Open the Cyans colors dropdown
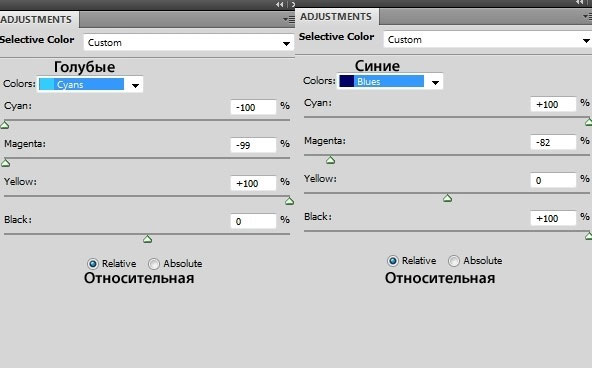592x368 pixels. pyautogui.click(x=90, y=84)
